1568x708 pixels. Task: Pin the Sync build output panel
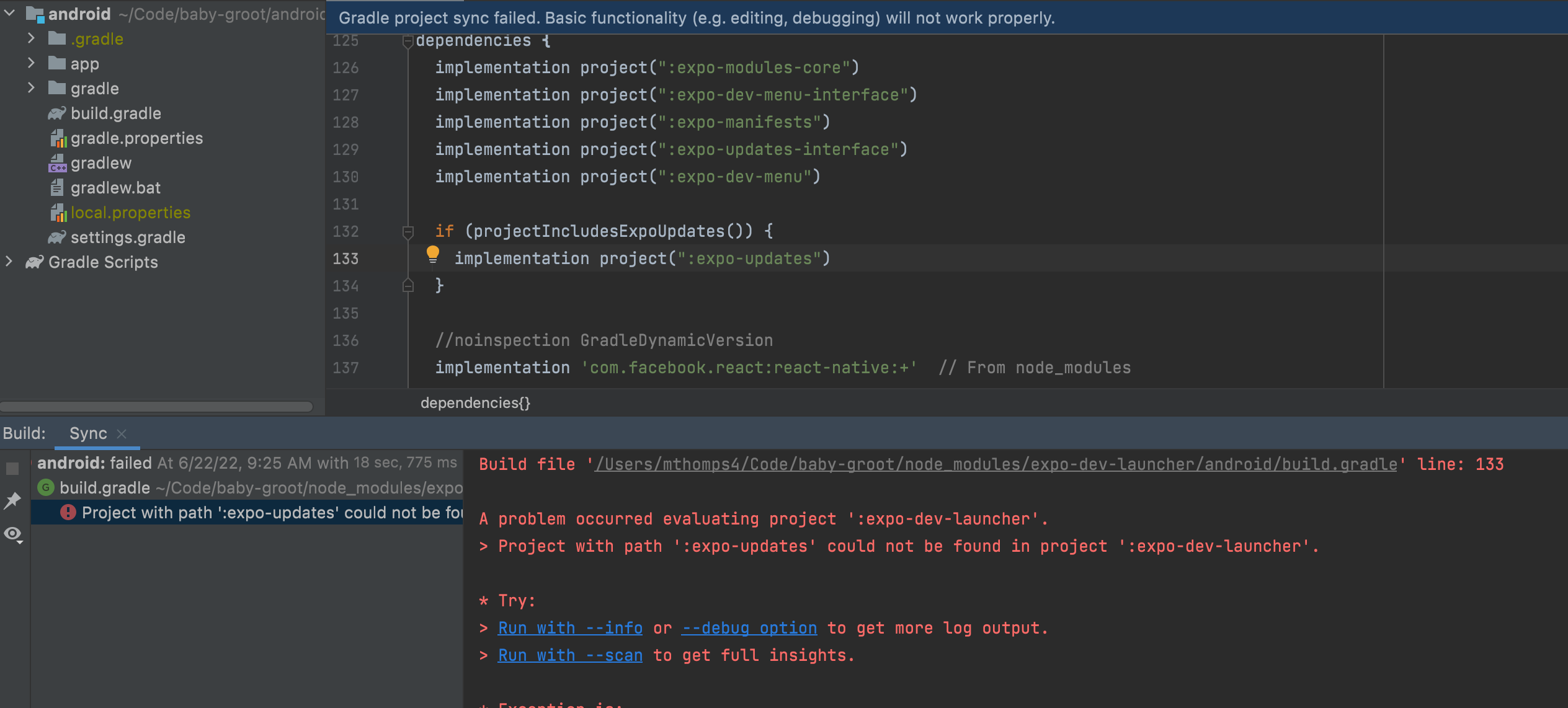pyautogui.click(x=12, y=501)
